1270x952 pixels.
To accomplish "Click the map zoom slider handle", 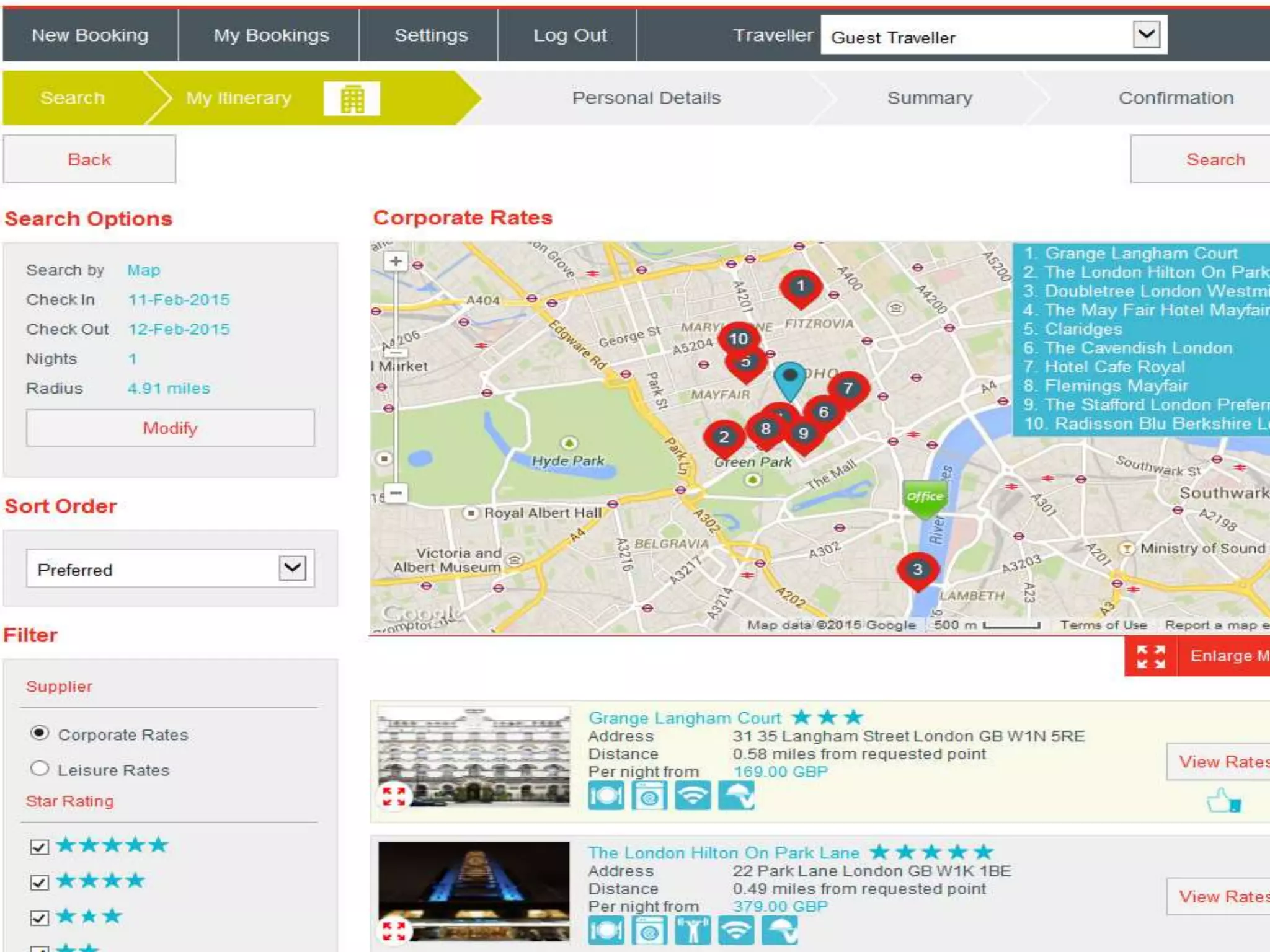I will [x=396, y=352].
